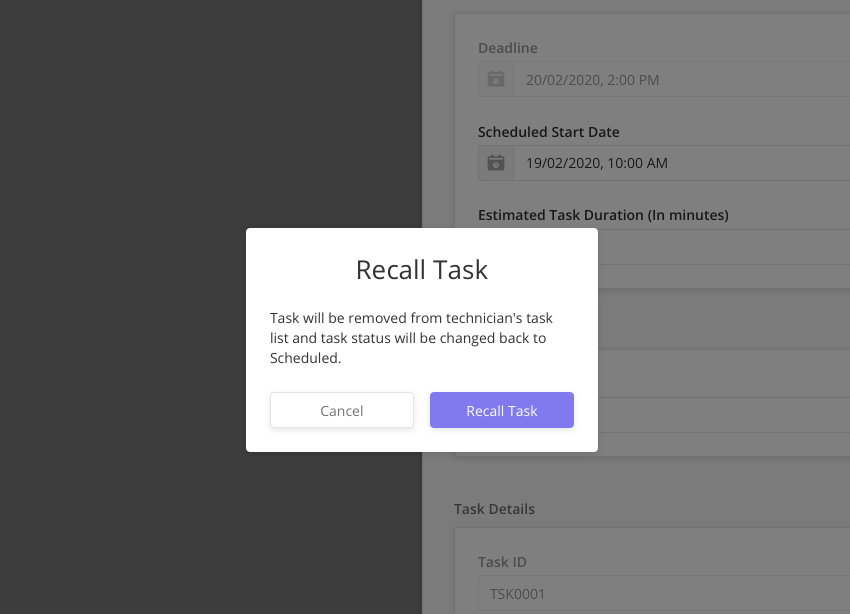Click the Scheduled Start Date label
Viewport: 850px width, 614px height.
tap(549, 132)
